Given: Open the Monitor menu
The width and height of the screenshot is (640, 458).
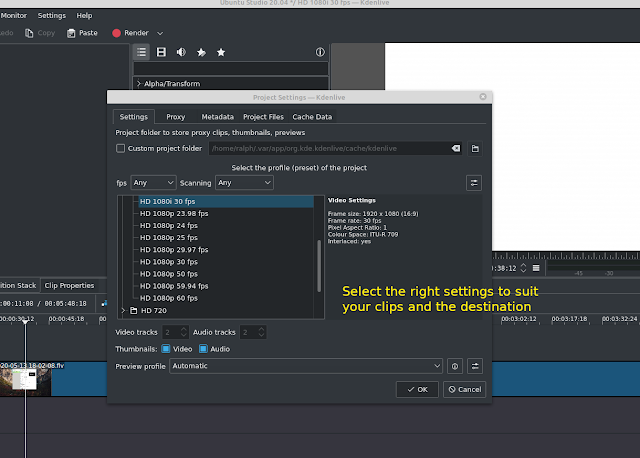Looking at the screenshot, I should click(x=13, y=16).
